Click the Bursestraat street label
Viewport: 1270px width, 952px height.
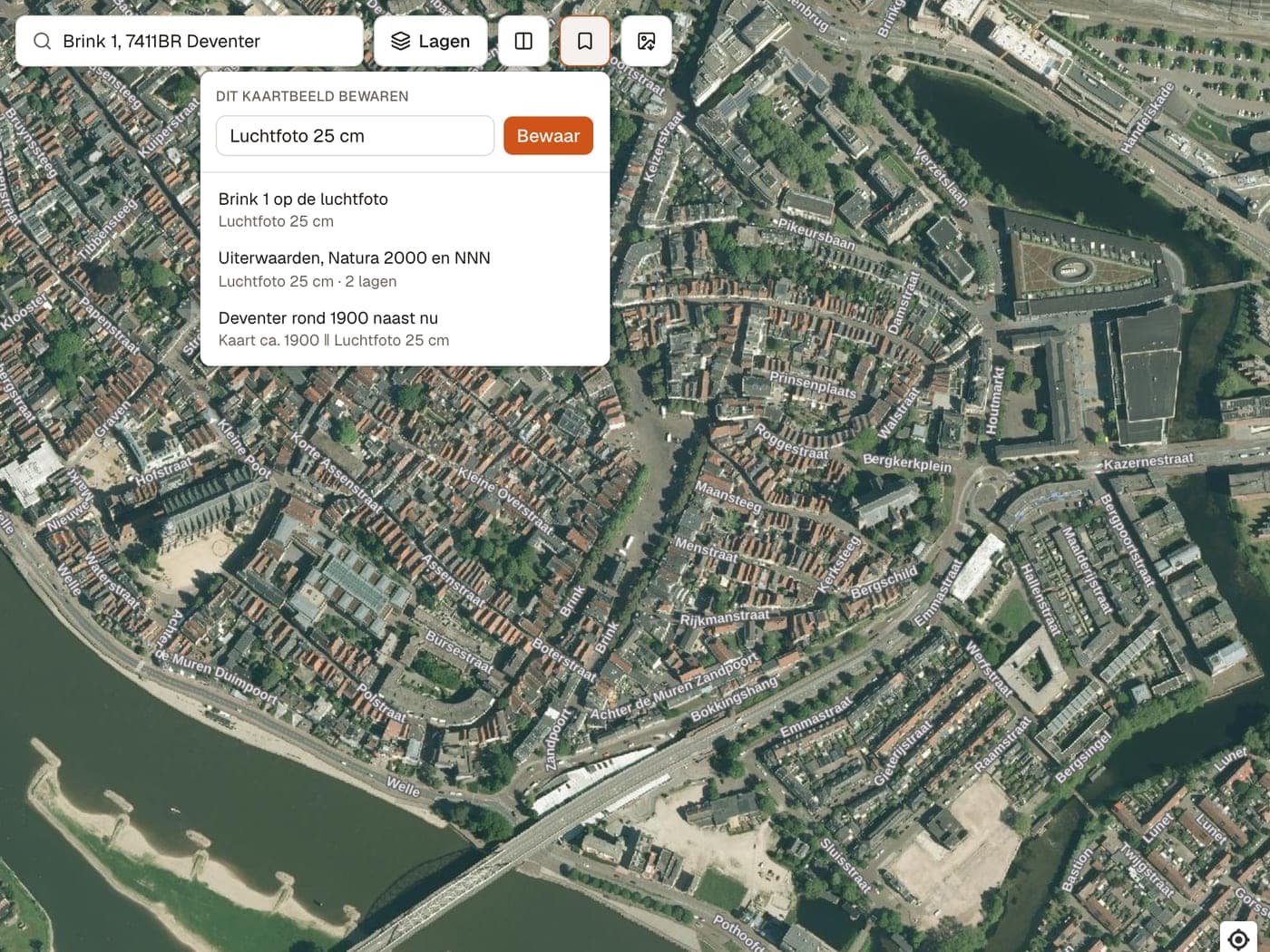click(460, 653)
